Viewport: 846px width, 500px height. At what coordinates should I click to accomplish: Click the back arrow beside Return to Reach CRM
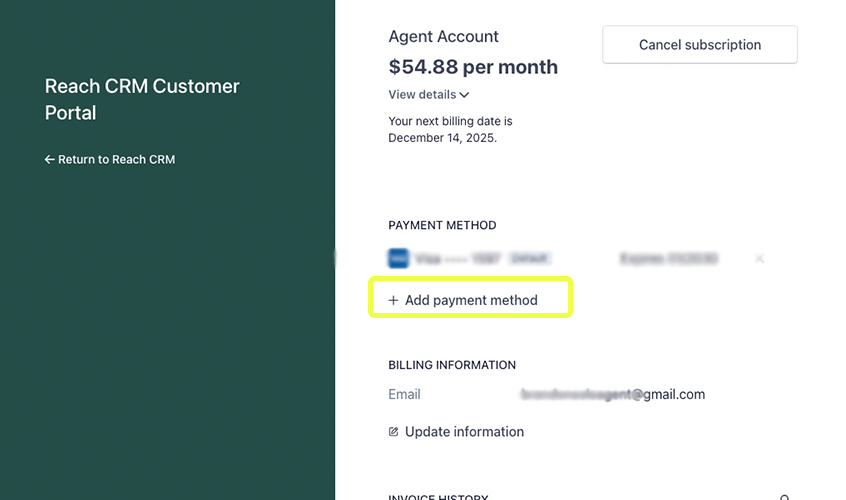coord(49,160)
